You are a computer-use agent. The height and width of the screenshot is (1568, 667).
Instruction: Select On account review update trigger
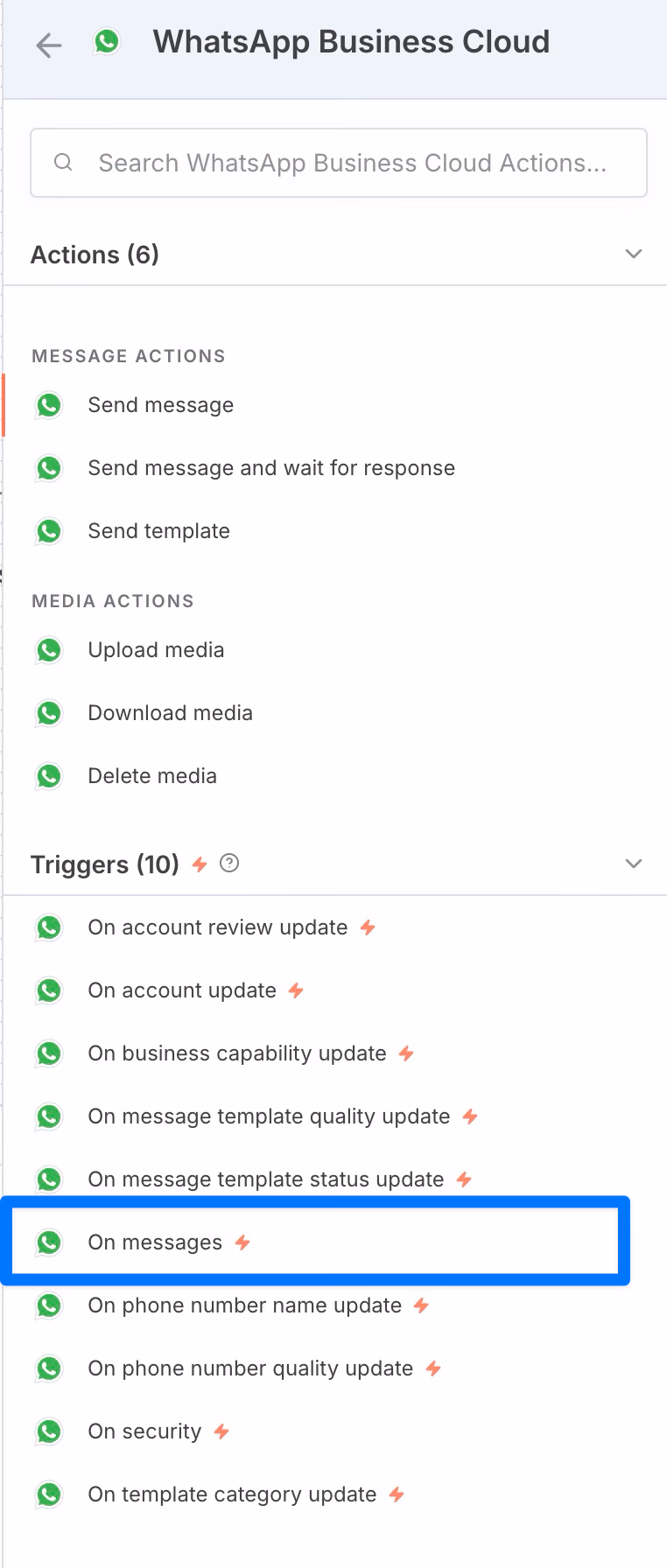pos(217,927)
